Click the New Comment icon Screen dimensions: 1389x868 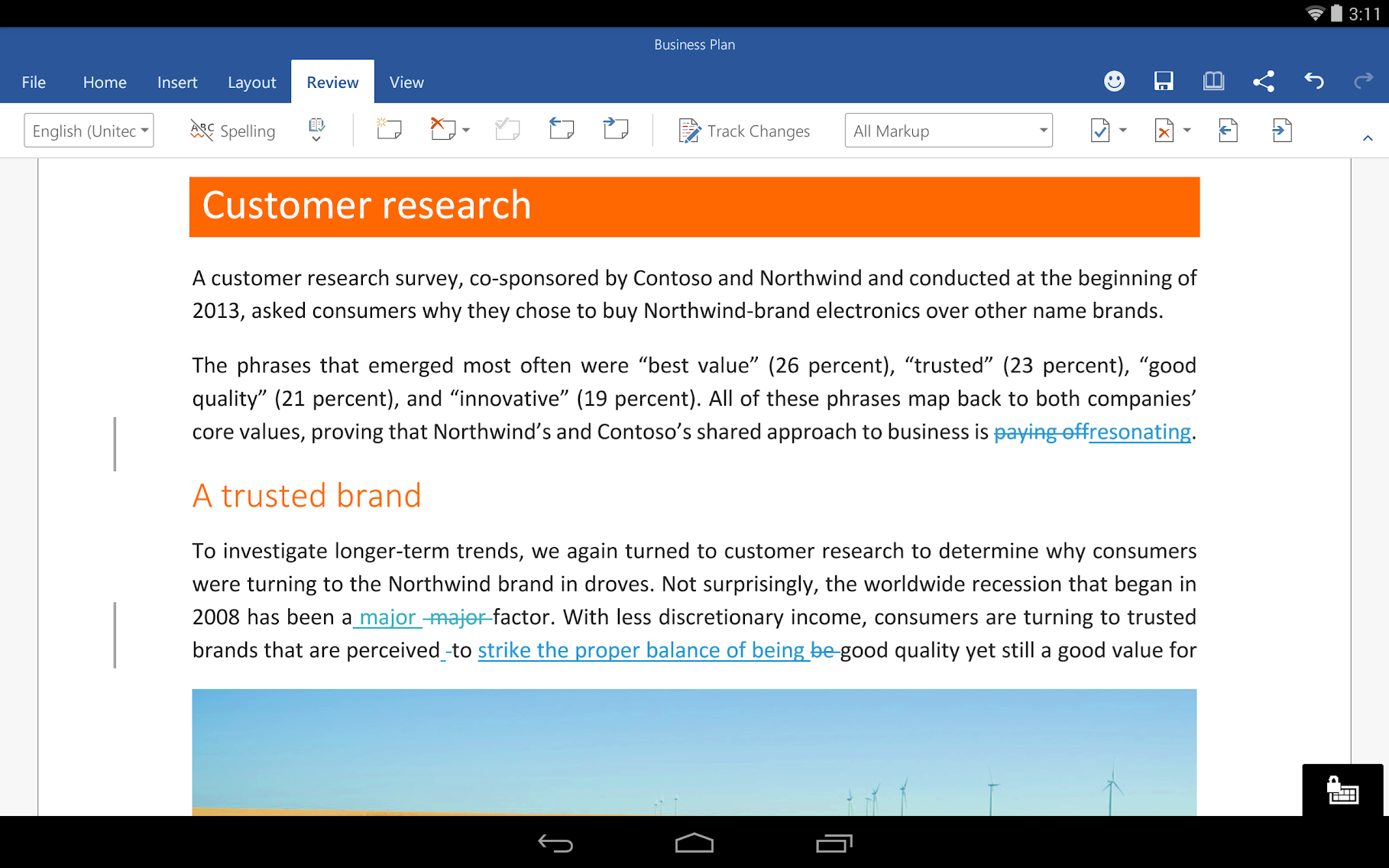389,130
